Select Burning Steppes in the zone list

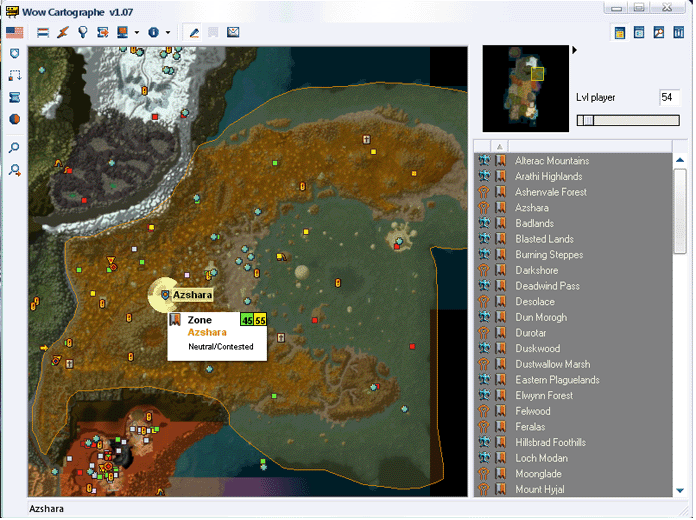tap(549, 254)
